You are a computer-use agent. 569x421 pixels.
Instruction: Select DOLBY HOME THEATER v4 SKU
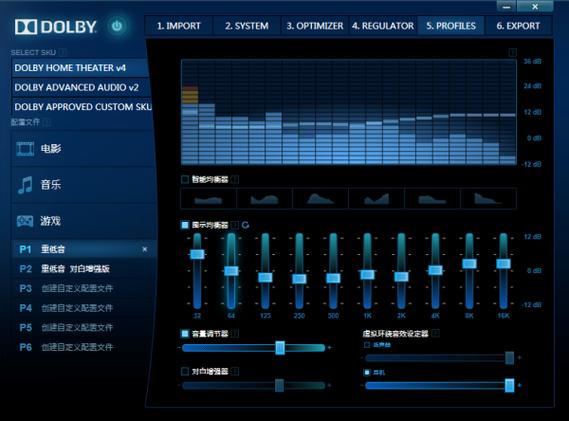point(81,68)
